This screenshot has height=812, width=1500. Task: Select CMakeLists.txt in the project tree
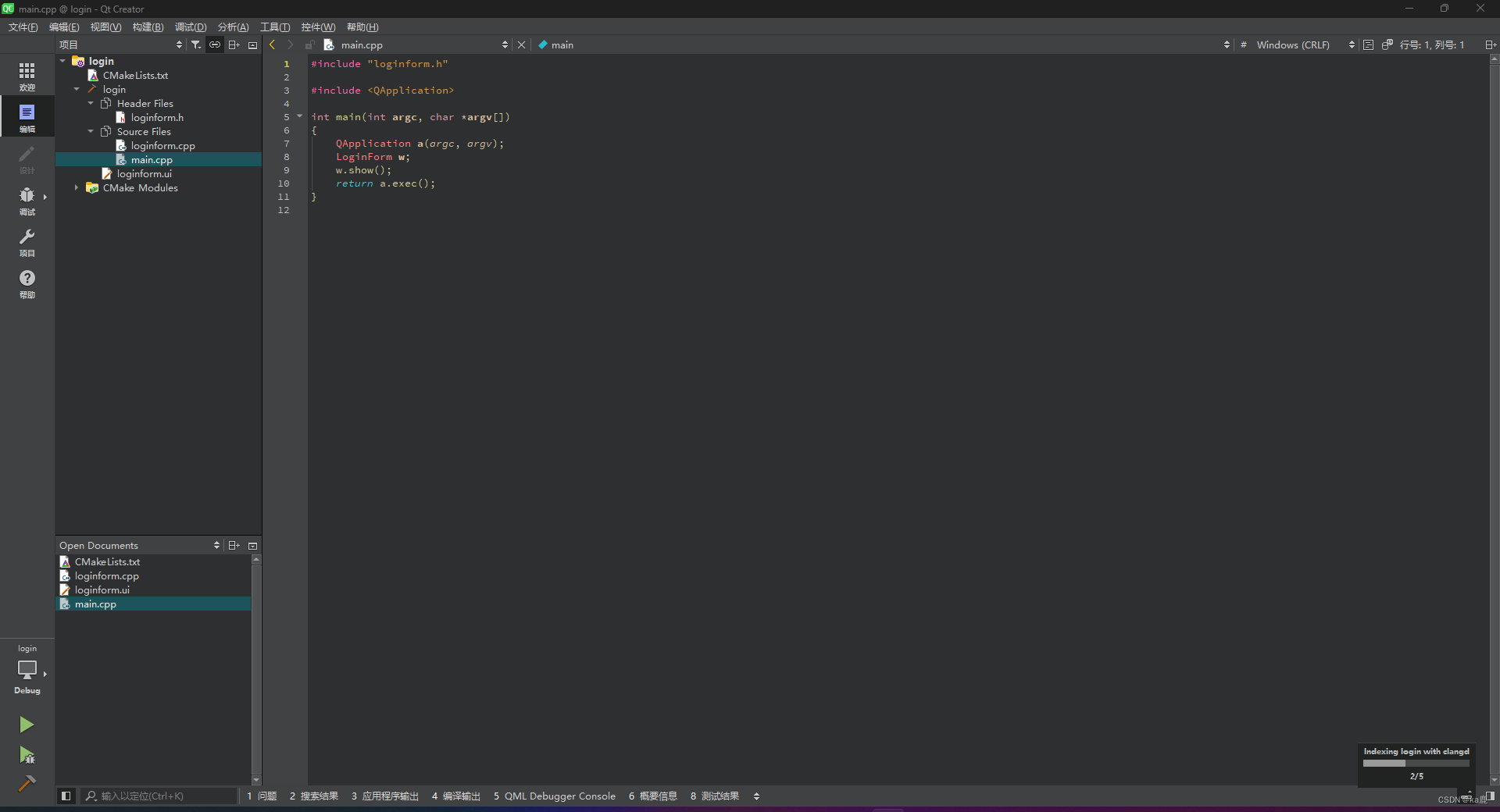point(134,75)
